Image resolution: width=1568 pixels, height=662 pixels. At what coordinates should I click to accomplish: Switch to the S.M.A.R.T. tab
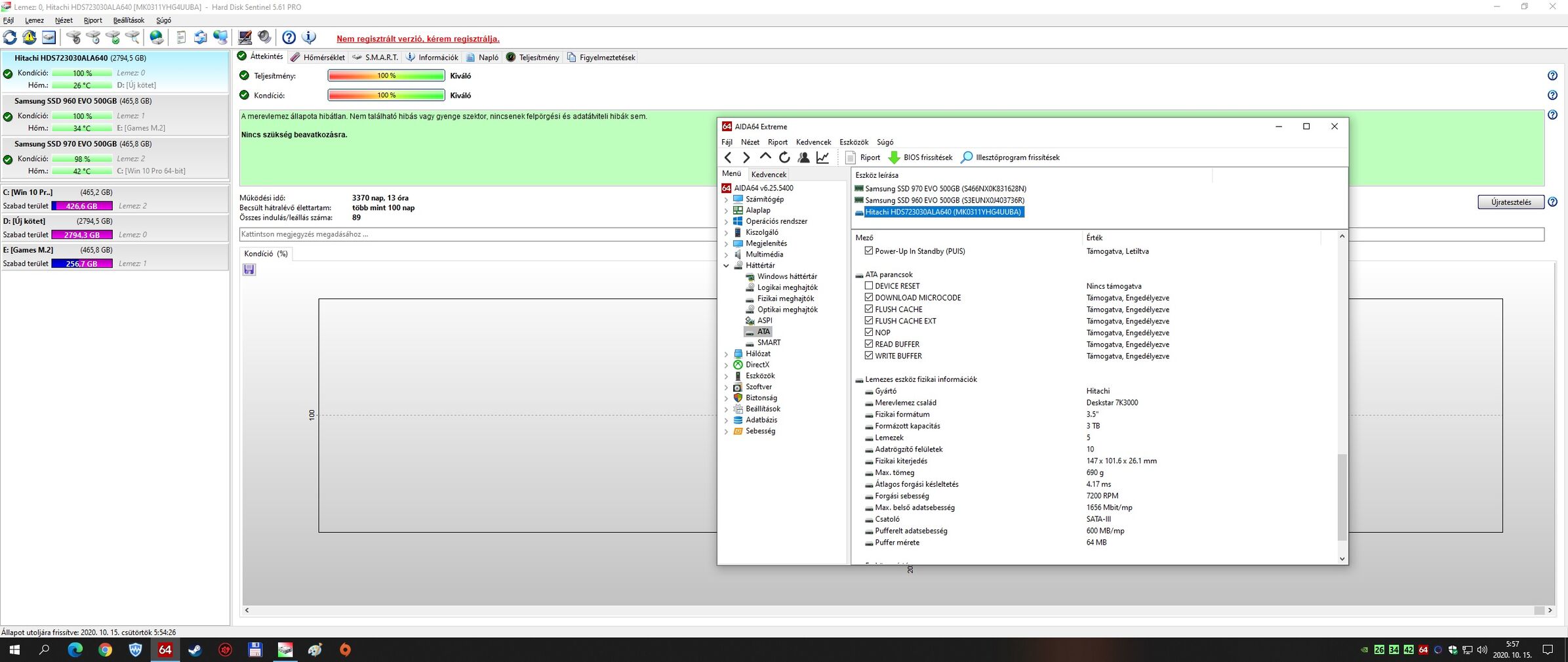(376, 57)
